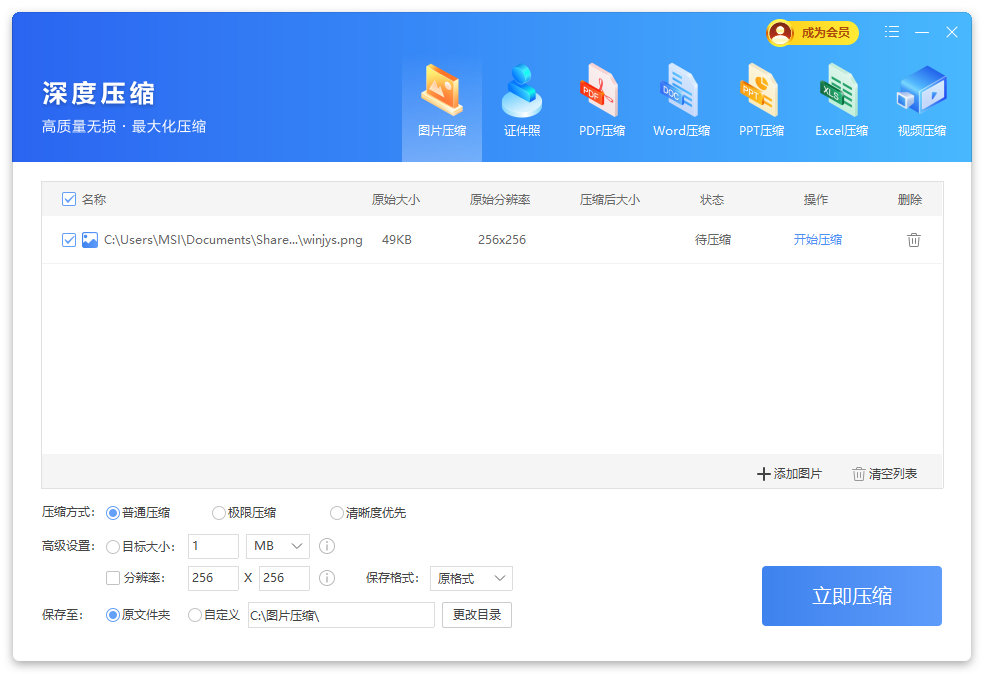The image size is (984, 674).
Task: Click the 添加图片 add images button
Action: pos(789,474)
